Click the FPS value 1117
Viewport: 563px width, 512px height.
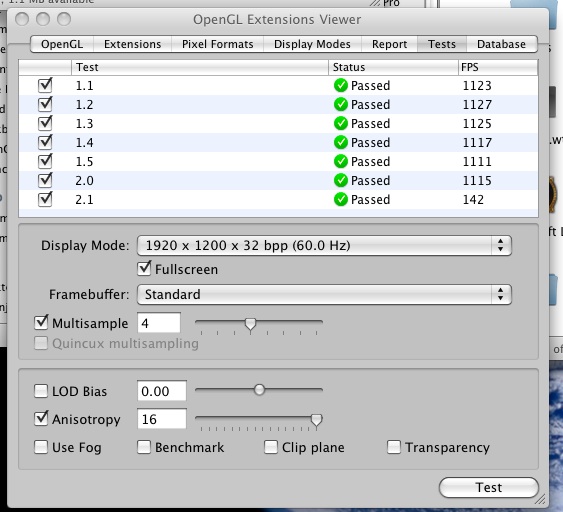click(477, 143)
